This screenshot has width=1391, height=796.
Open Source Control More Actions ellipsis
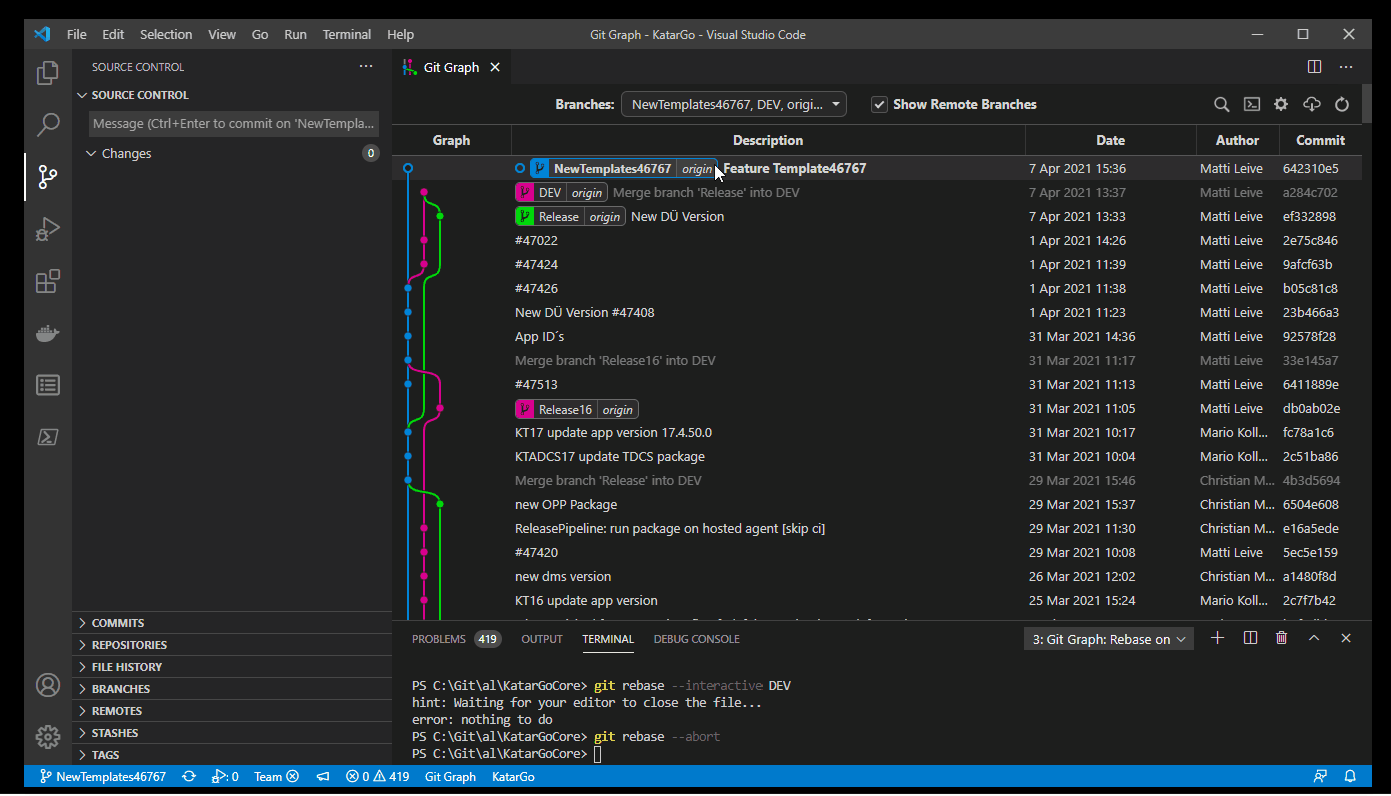pos(366,67)
